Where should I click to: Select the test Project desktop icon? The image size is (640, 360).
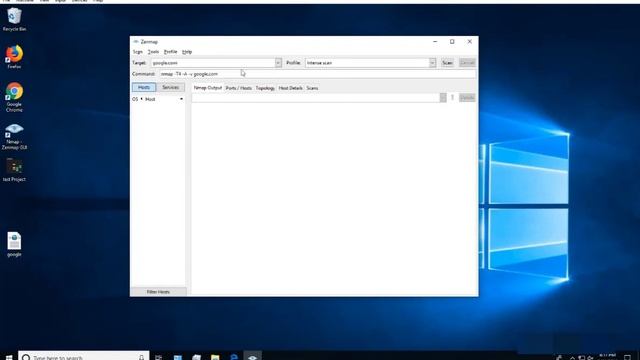coord(14,170)
